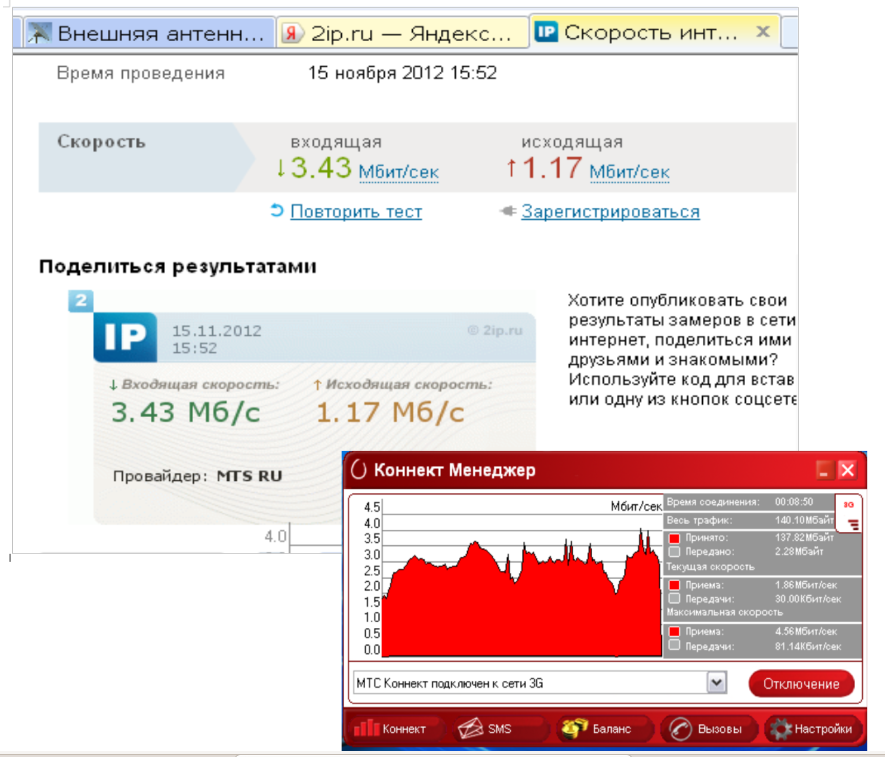Open Вызовы with the phone handset icon

click(681, 729)
